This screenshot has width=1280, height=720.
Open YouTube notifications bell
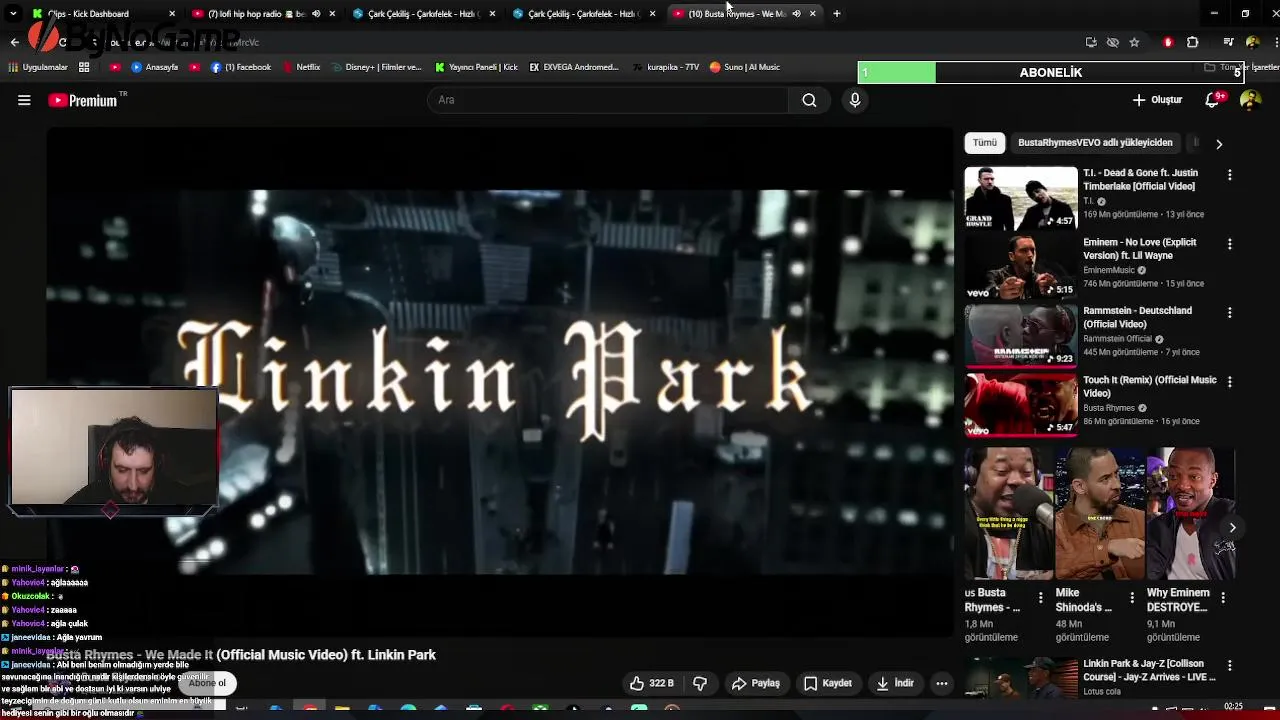tap(1213, 100)
